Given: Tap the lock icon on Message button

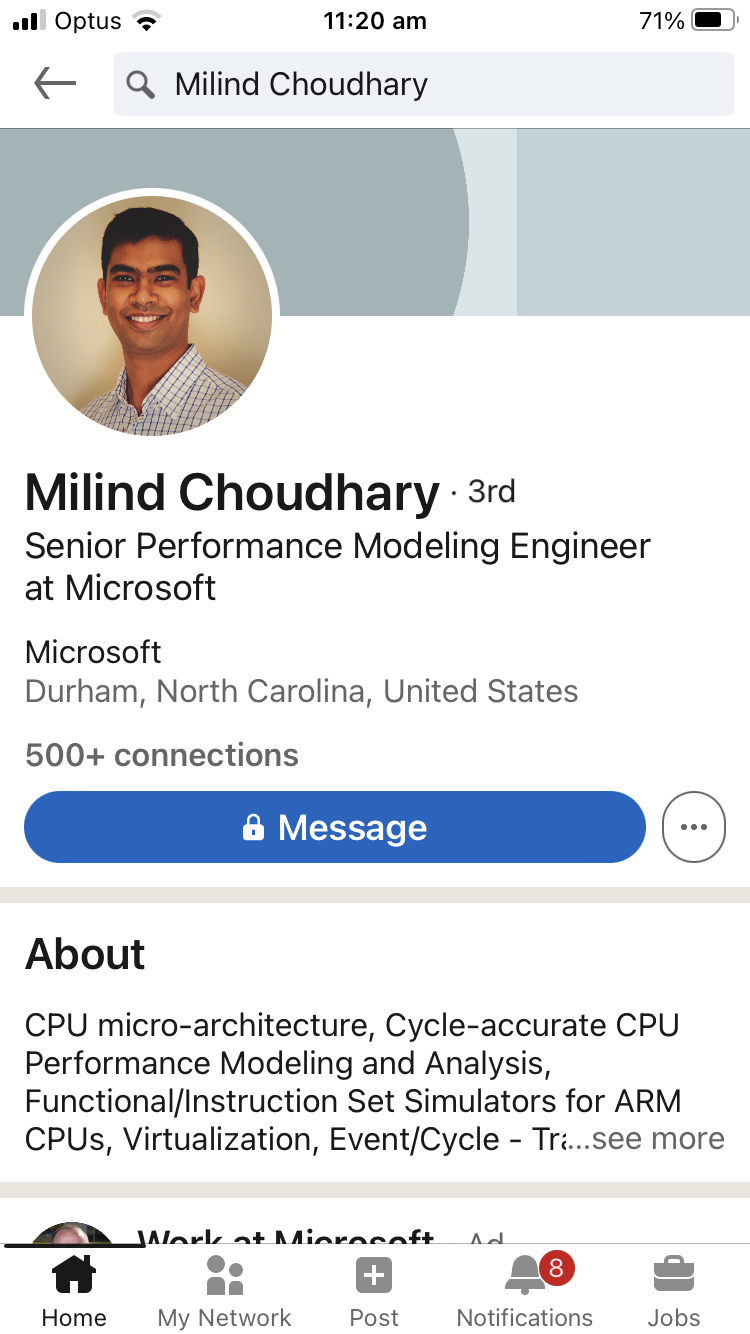Looking at the screenshot, I should (x=254, y=827).
